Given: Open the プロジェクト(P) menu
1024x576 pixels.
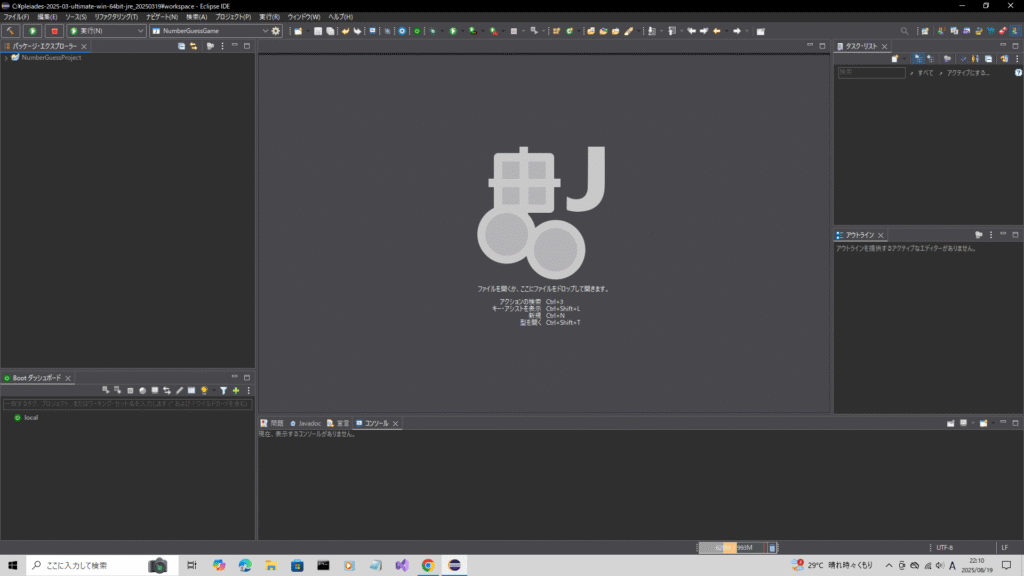Looking at the screenshot, I should pos(233,17).
